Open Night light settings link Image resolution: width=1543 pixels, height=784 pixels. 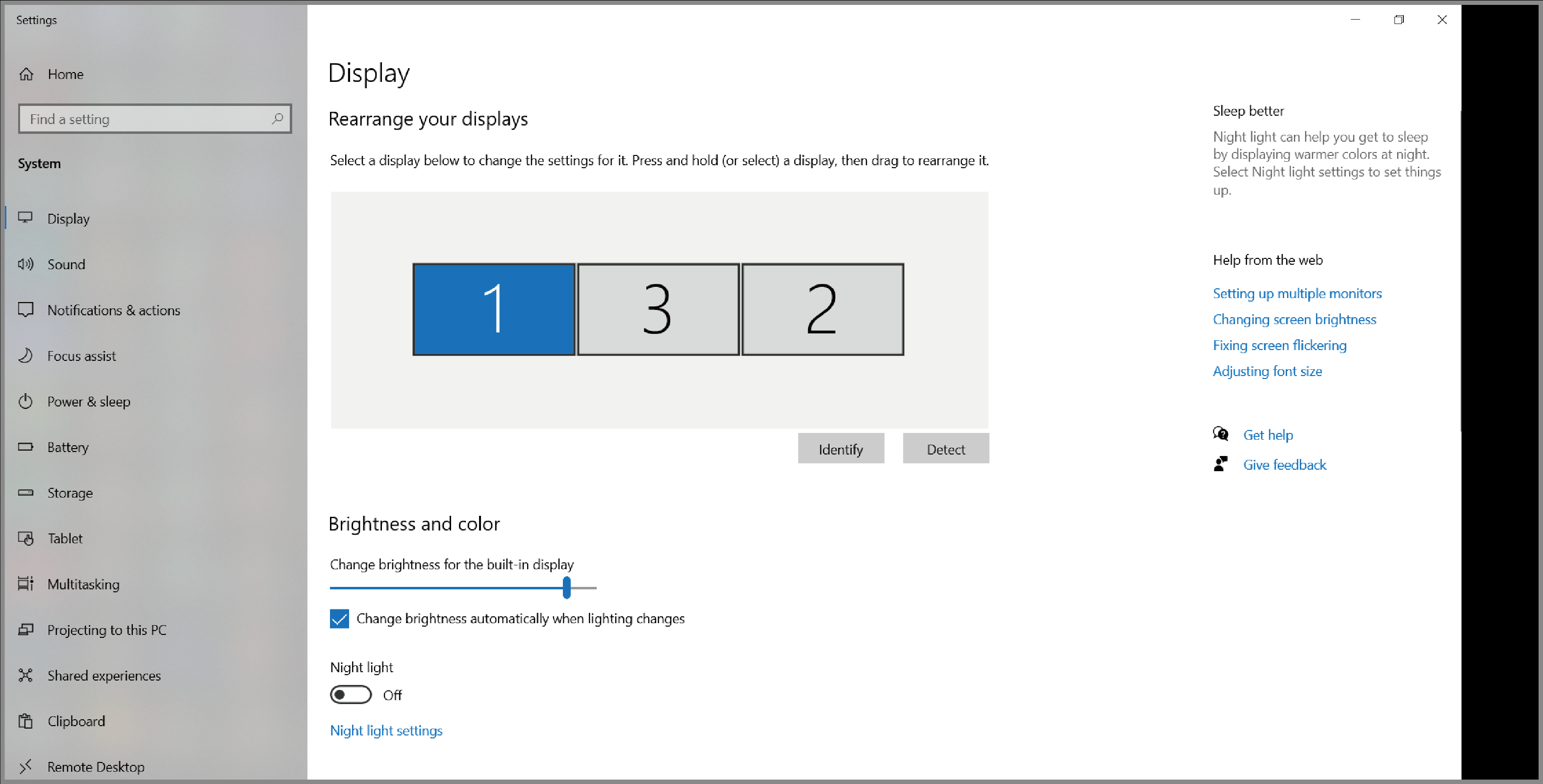point(386,731)
